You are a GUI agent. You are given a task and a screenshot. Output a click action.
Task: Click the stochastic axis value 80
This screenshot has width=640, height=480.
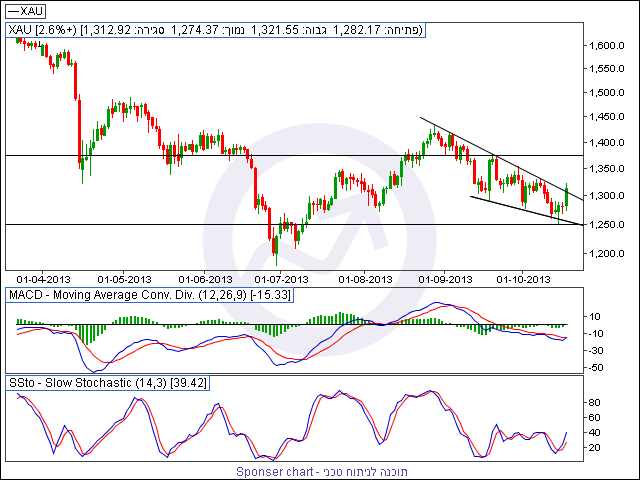pyautogui.click(x=594, y=402)
